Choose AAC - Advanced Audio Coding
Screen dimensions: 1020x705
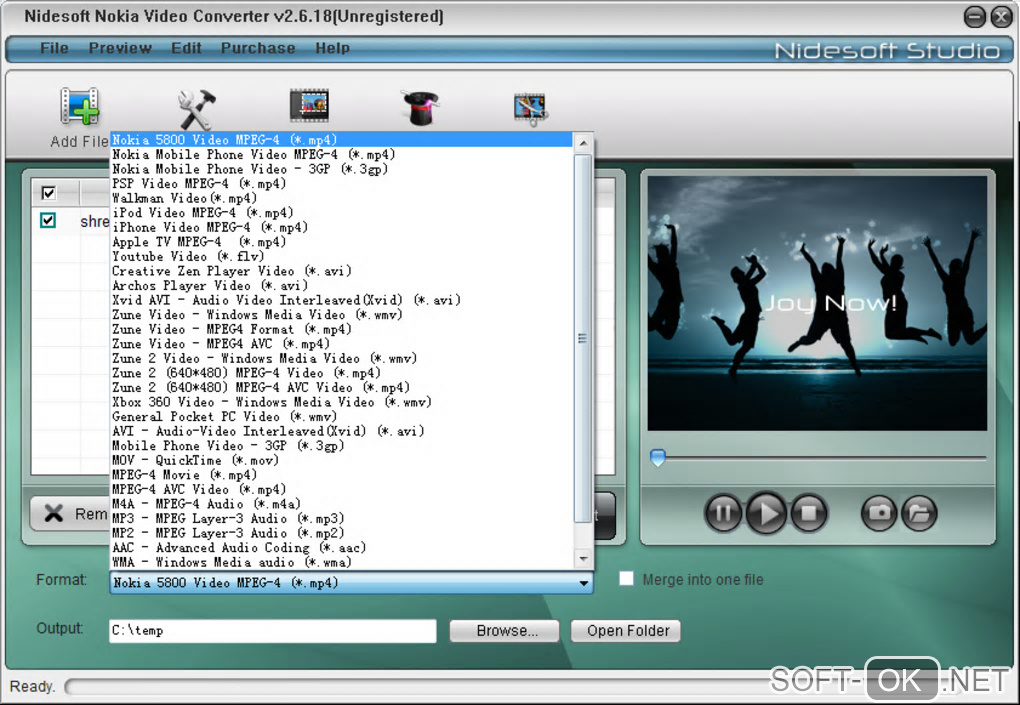coord(342,548)
